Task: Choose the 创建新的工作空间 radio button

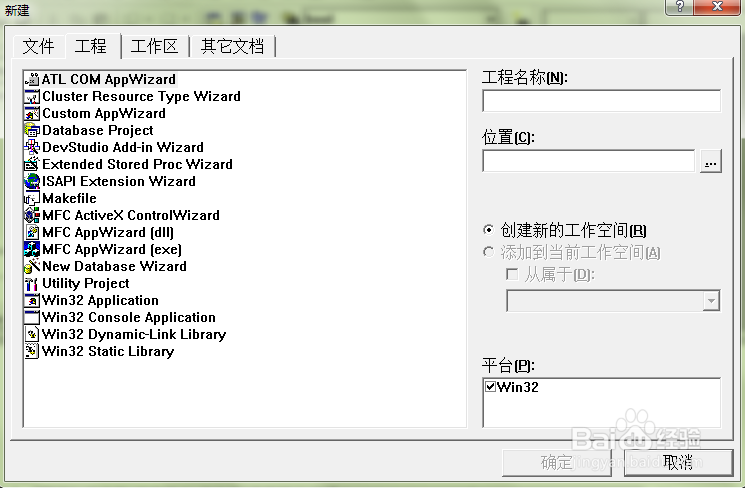Action: 488,230
